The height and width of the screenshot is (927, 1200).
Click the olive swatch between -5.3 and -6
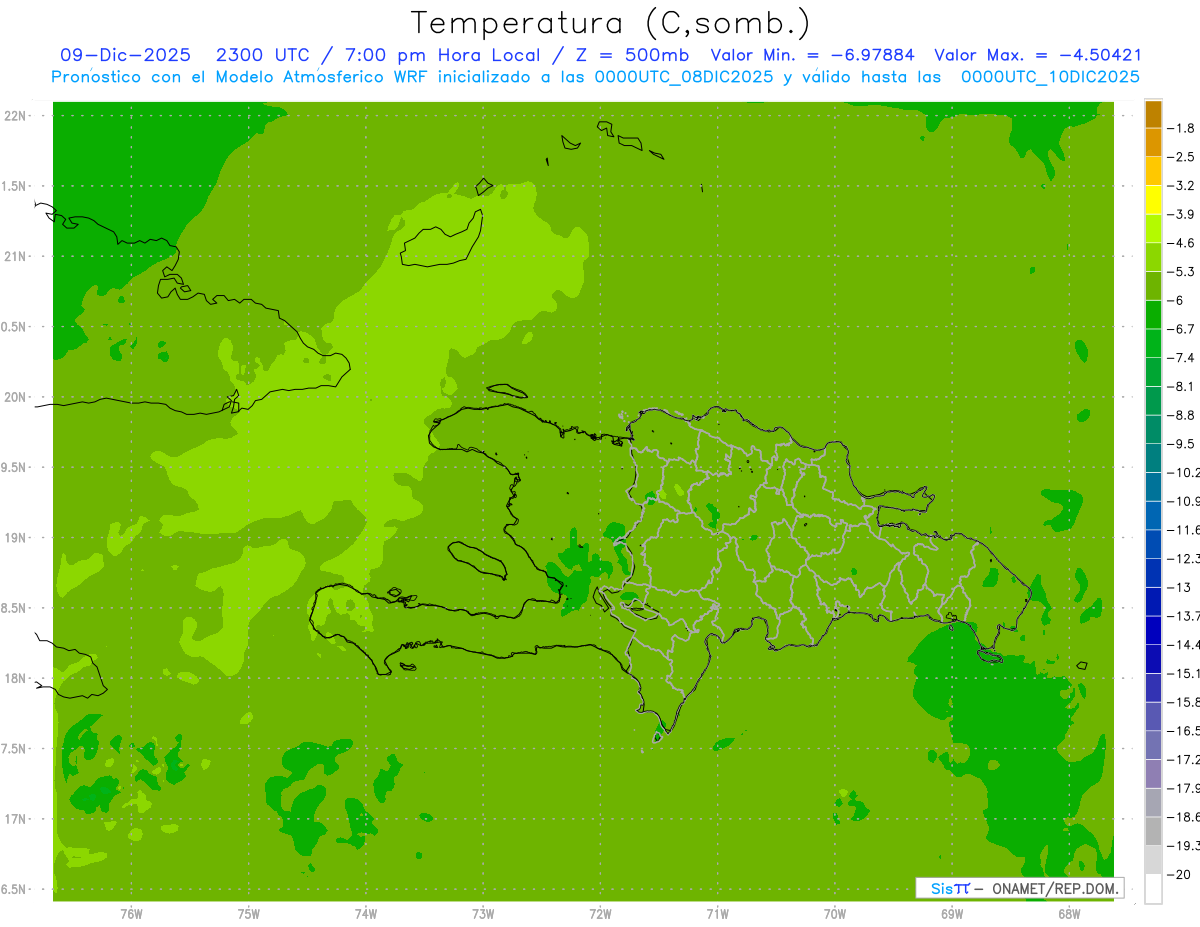[1153, 286]
